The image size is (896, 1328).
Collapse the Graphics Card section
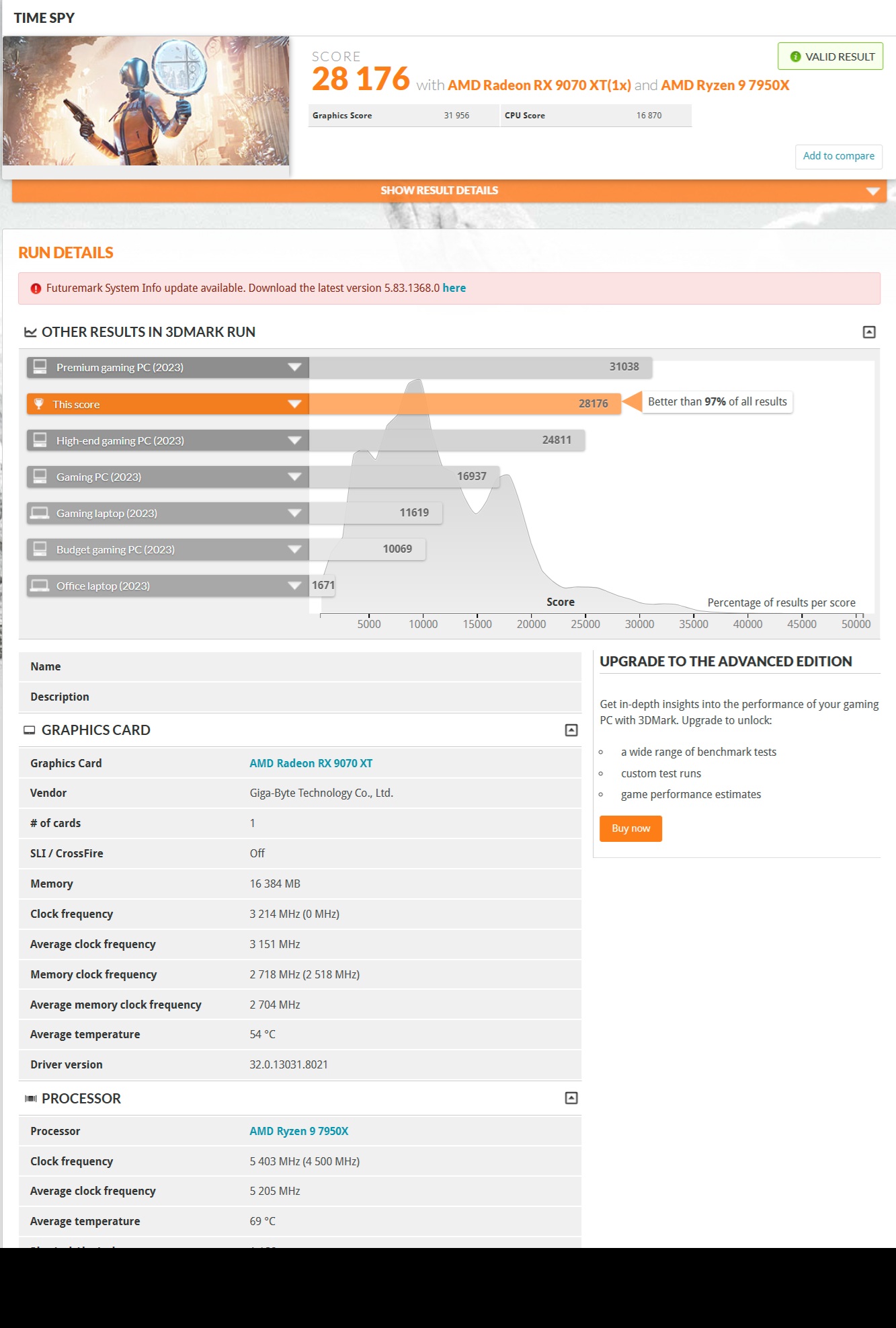(571, 730)
